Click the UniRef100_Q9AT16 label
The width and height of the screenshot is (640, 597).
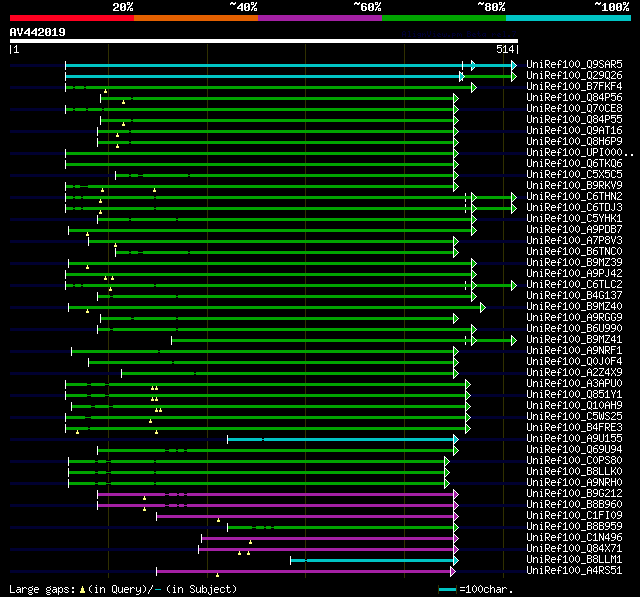(x=574, y=131)
